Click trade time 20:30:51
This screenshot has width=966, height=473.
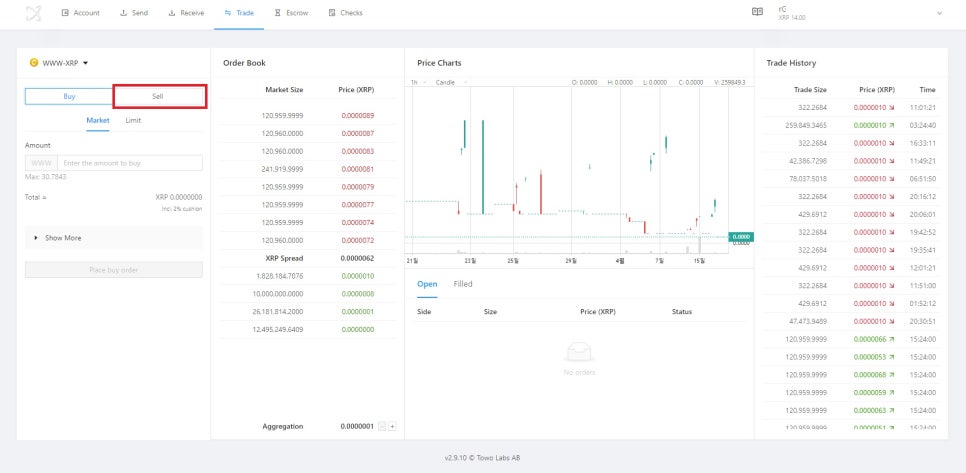(923, 321)
